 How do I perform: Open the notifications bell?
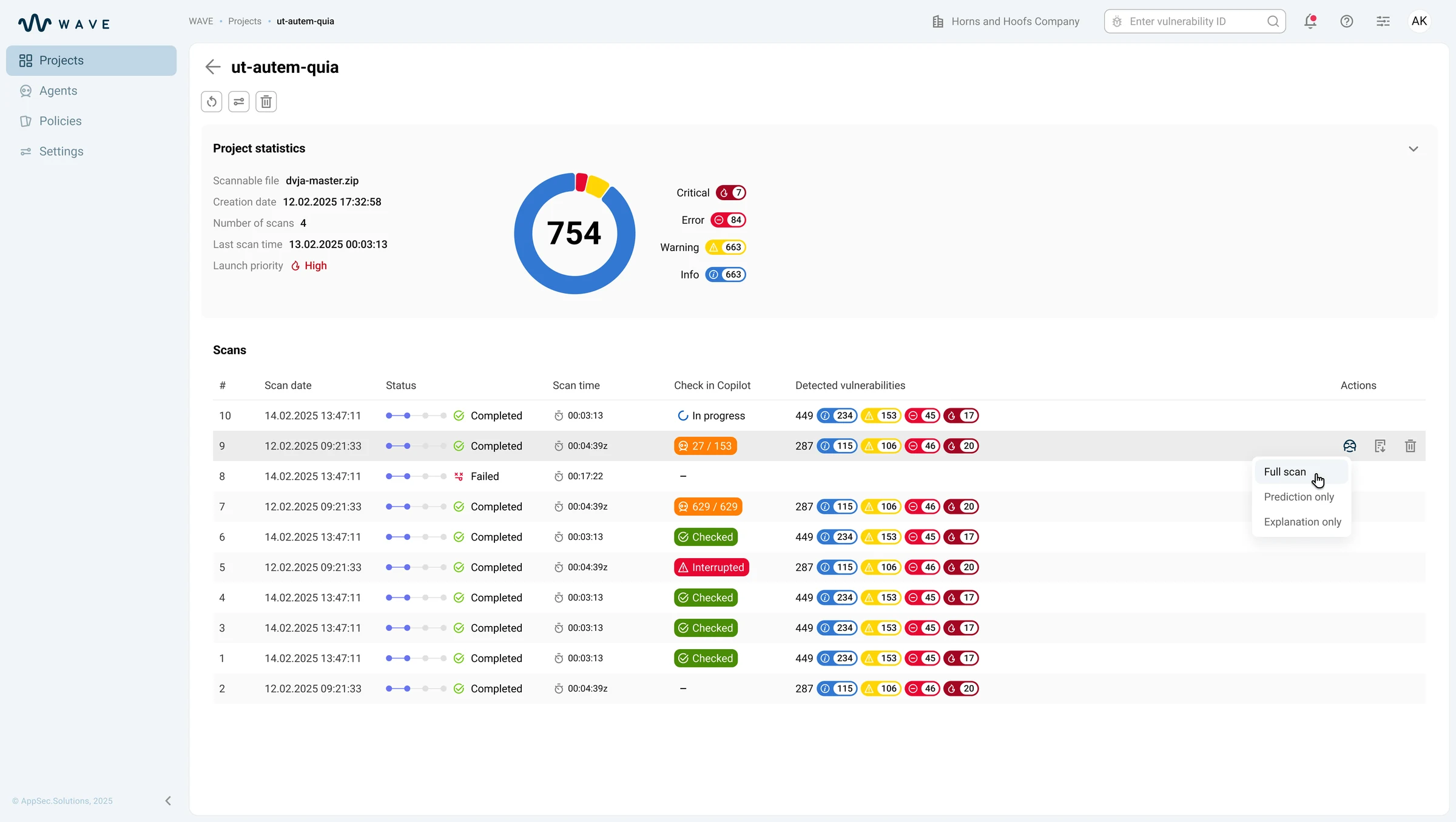[x=1310, y=21]
